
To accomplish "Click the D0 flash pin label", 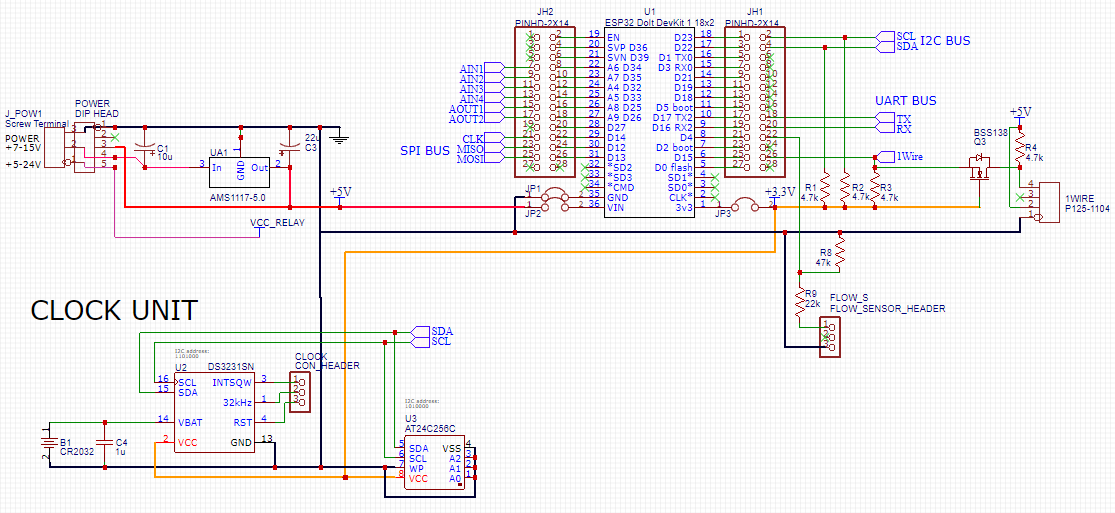I will click(673, 168).
